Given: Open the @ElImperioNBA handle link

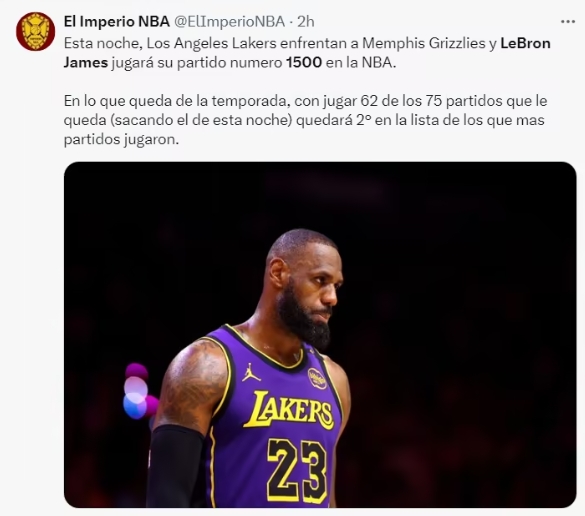Looking at the screenshot, I should (x=229, y=22).
